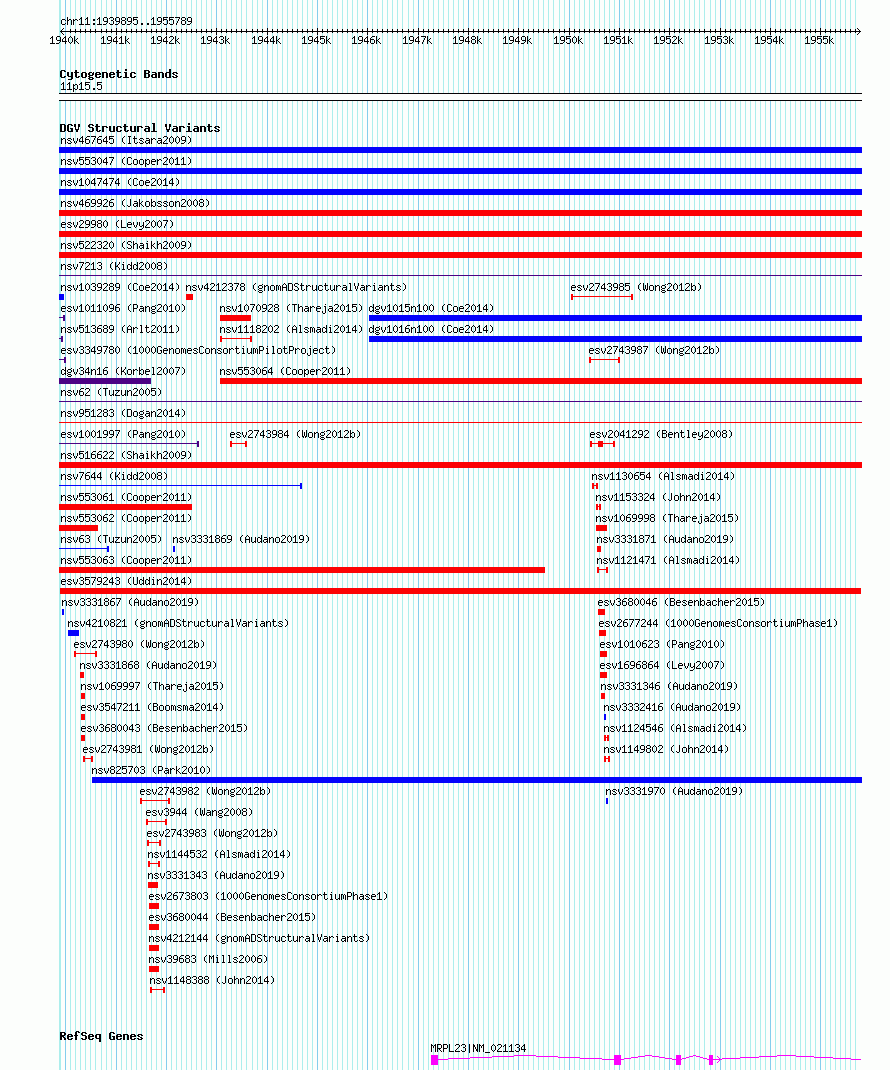Open esv2743982 (Wong2012b) label
This screenshot has width=890, height=1070.
[205, 792]
